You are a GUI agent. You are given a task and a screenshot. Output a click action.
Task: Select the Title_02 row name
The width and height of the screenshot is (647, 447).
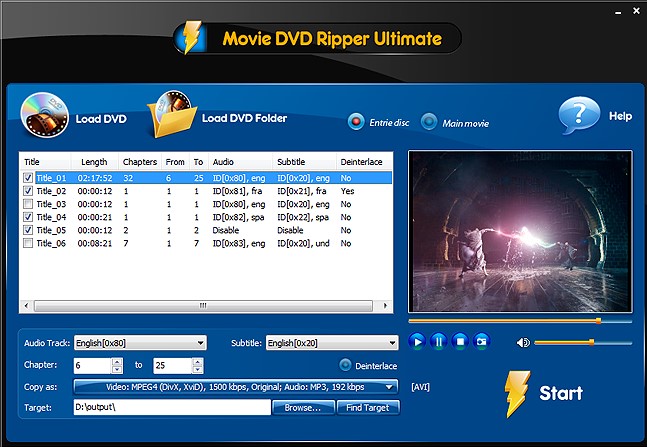coord(51,191)
